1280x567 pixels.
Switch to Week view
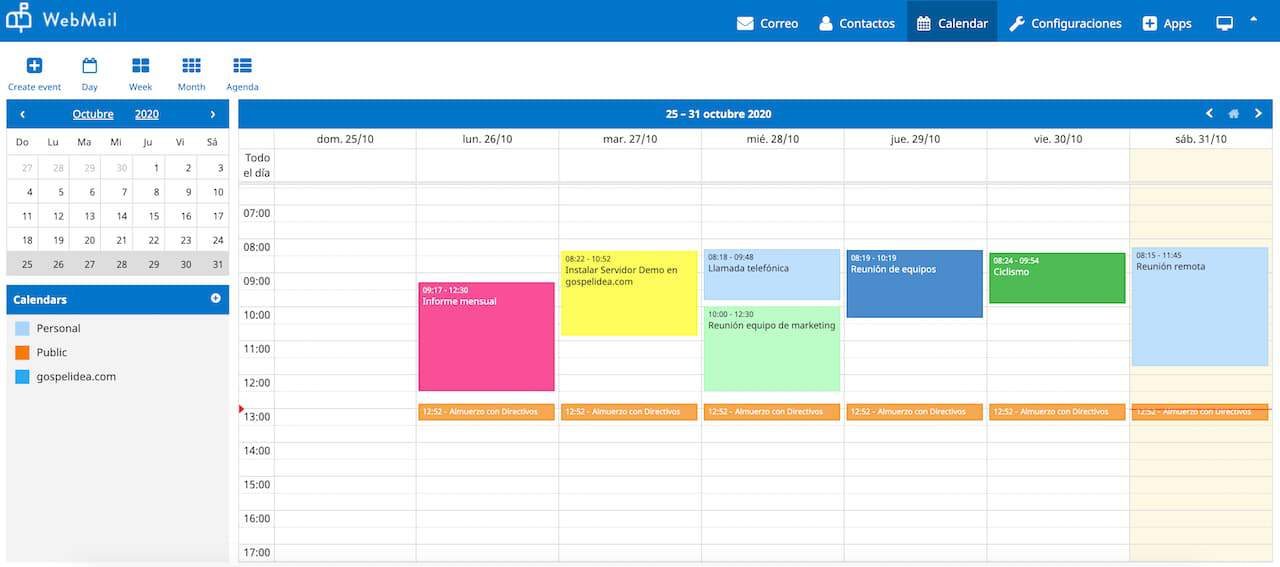point(140,66)
